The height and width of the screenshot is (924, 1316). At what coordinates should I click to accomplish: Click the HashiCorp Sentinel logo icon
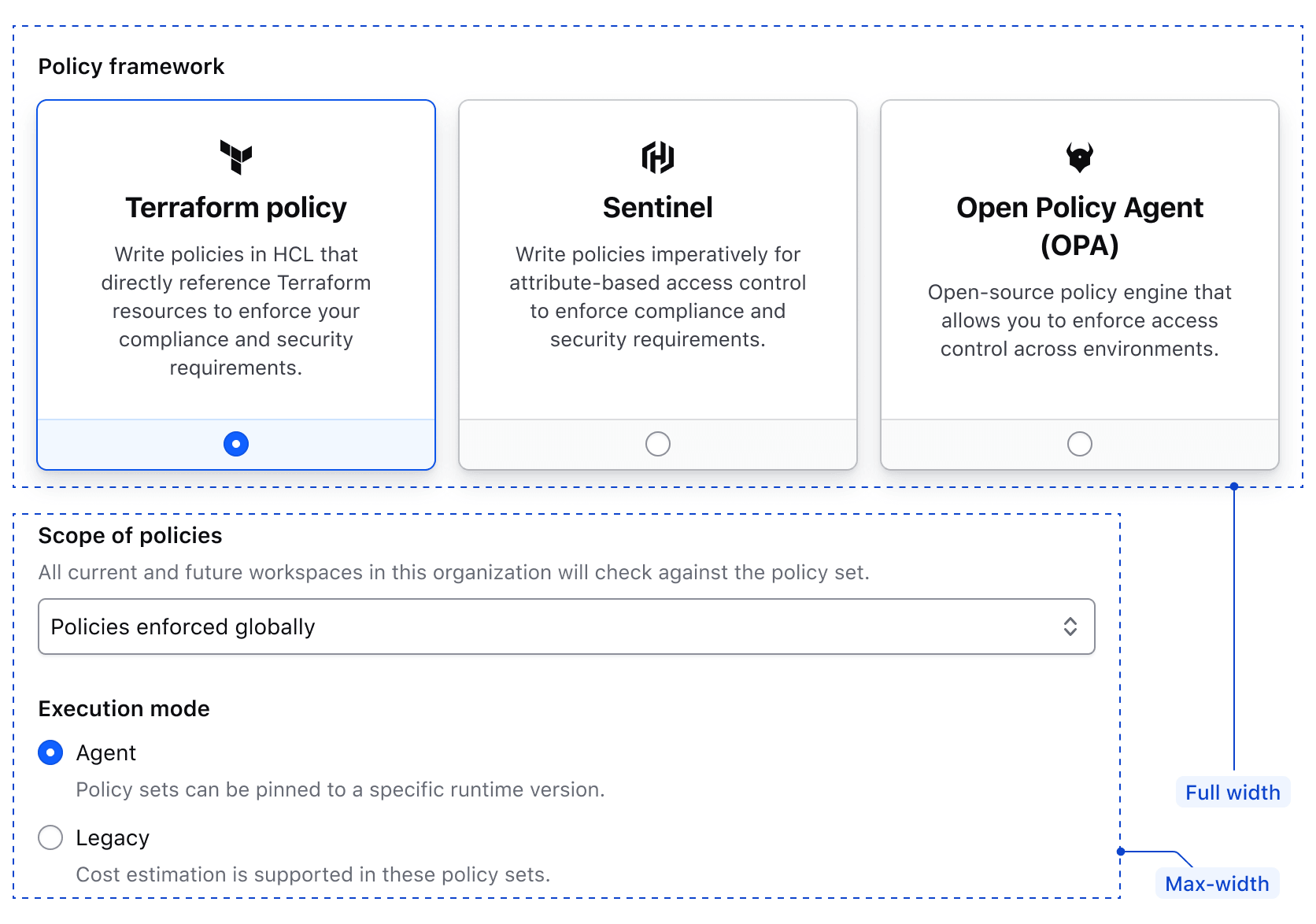(x=657, y=157)
